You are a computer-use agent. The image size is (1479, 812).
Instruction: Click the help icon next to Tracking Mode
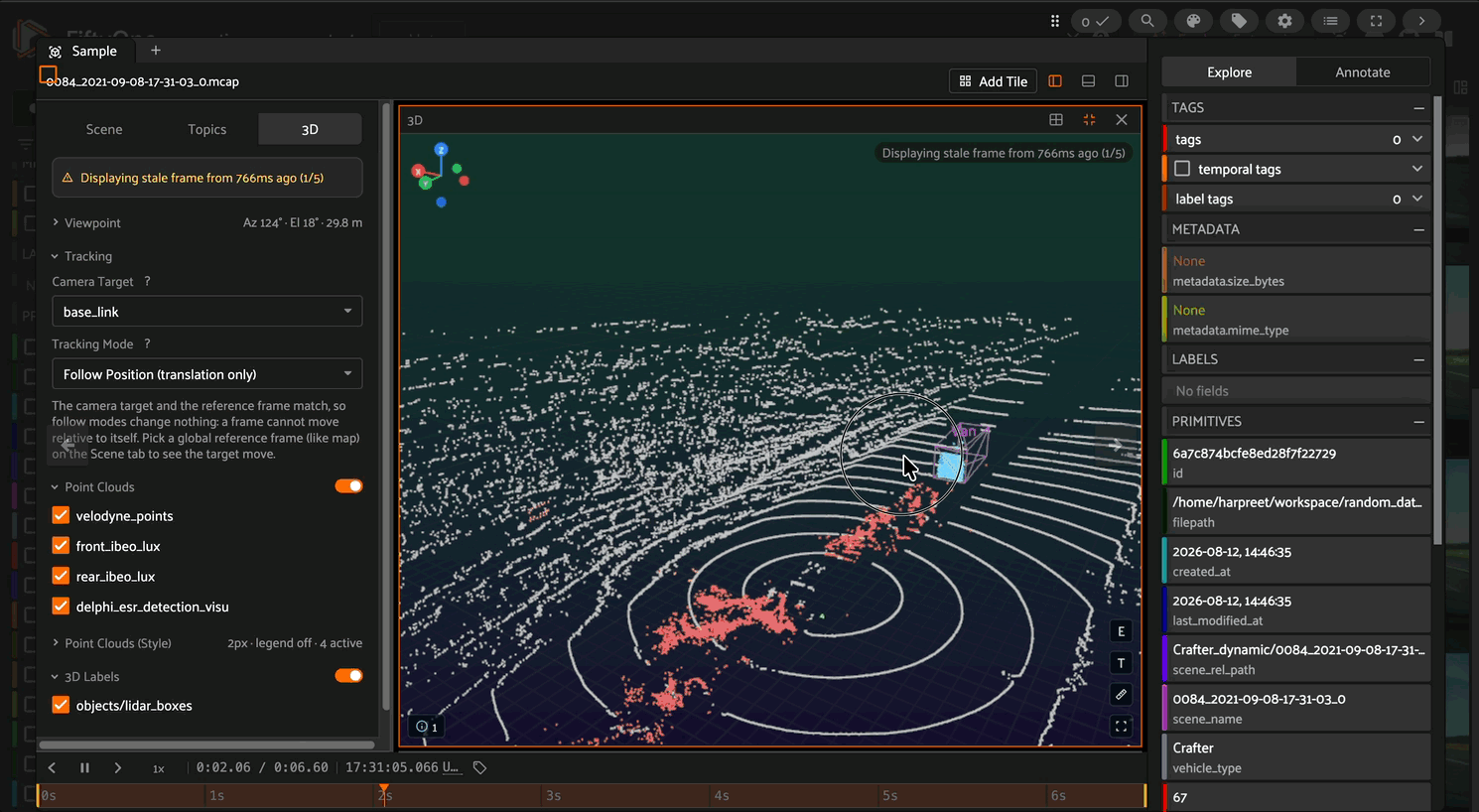[x=147, y=344]
